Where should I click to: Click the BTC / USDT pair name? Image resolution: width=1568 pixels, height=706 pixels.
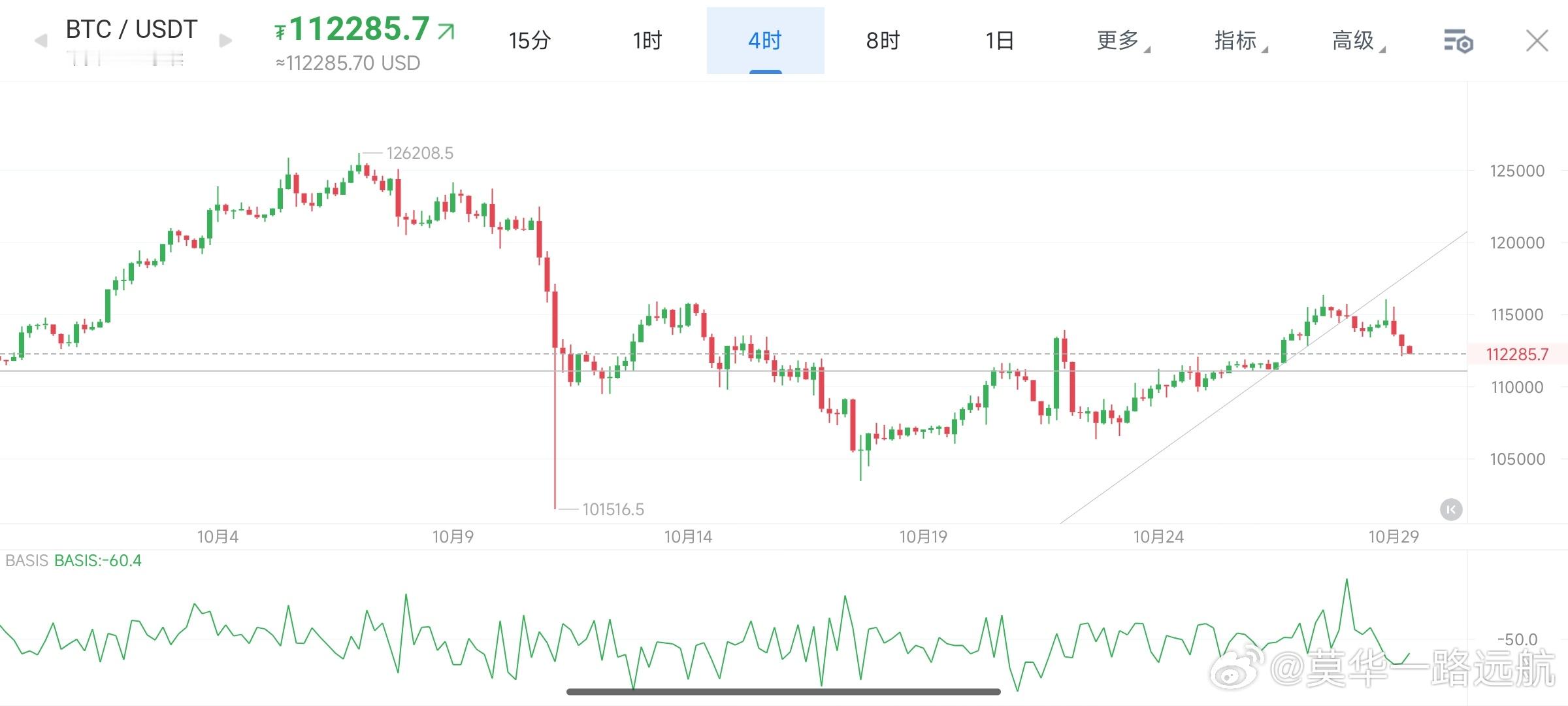point(131,29)
